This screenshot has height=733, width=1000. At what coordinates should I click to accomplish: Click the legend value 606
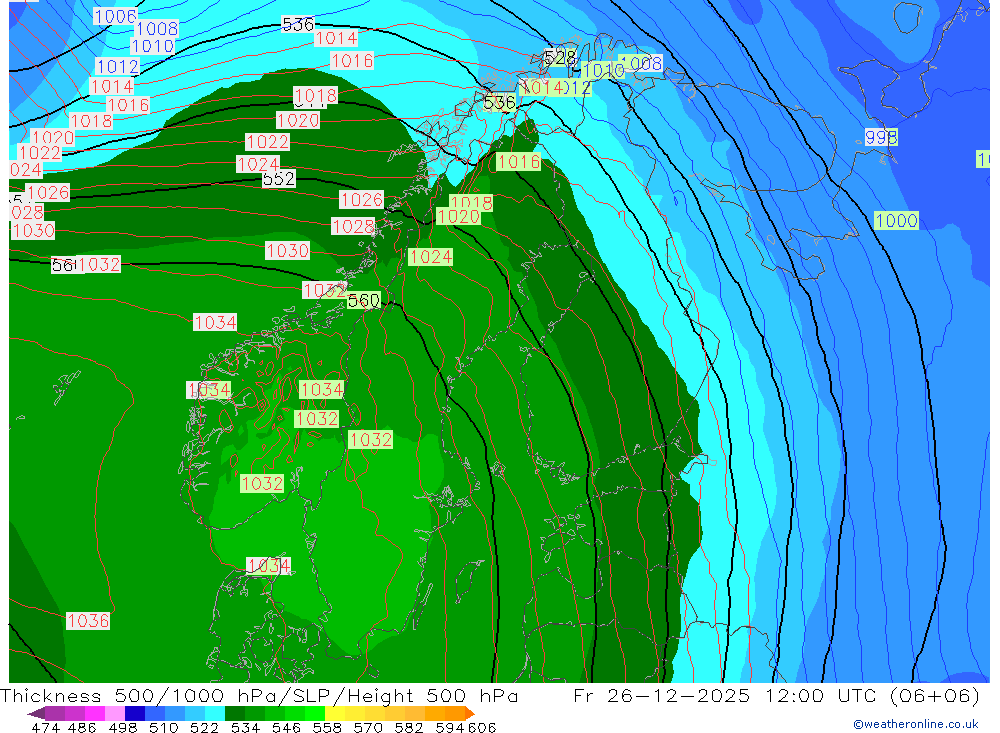pyautogui.click(x=482, y=727)
